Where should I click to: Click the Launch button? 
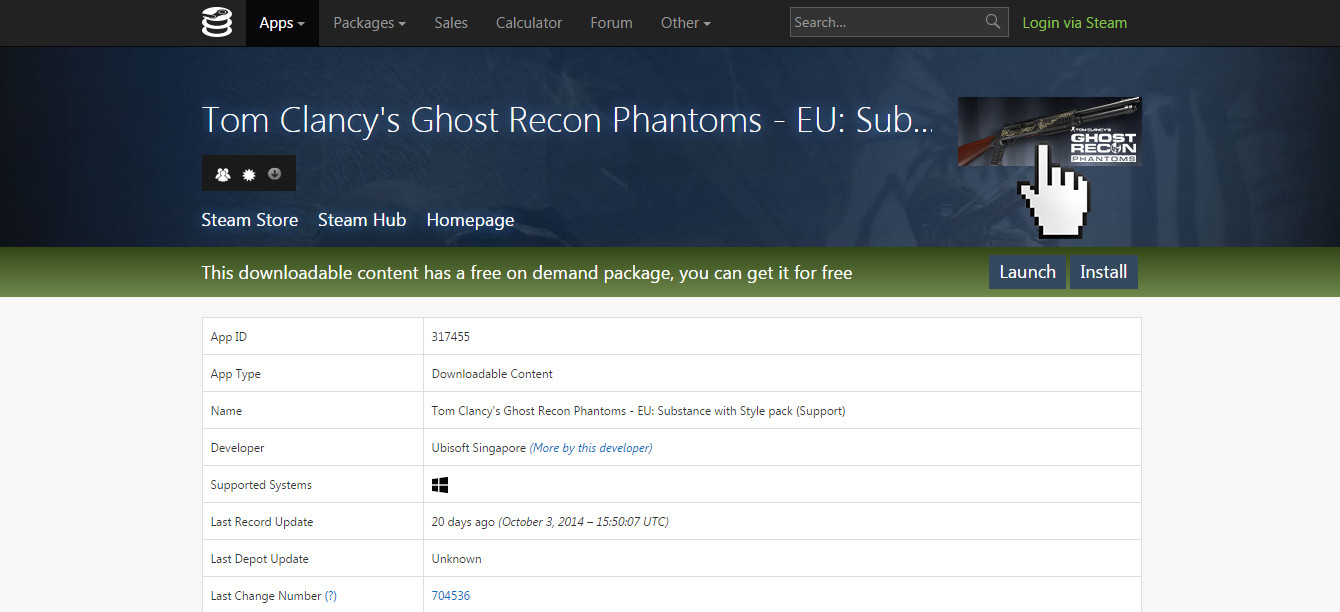coord(1027,272)
